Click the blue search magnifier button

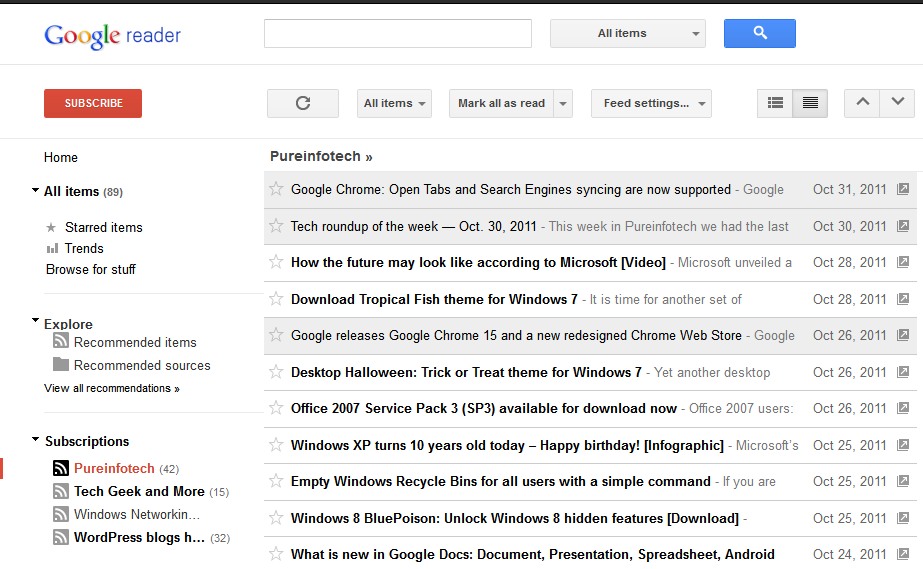point(759,34)
